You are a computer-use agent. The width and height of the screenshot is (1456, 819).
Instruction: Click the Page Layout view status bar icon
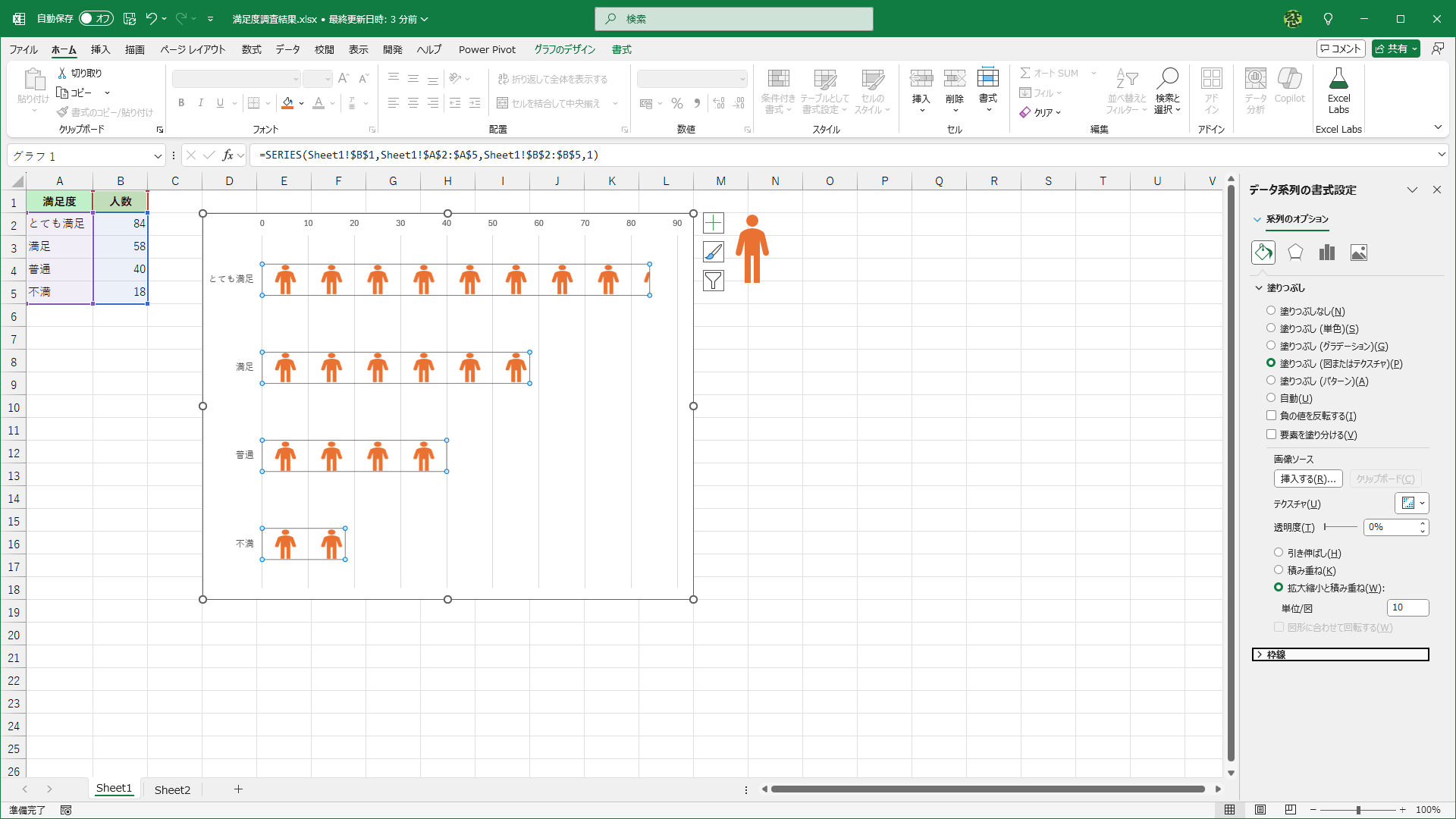[1260, 810]
